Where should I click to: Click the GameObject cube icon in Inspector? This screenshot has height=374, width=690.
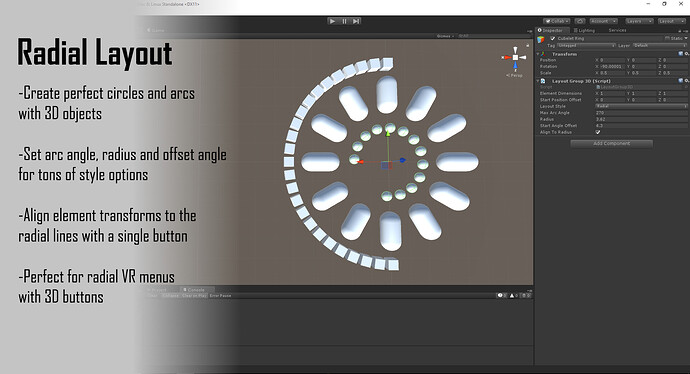pyautogui.click(x=541, y=40)
